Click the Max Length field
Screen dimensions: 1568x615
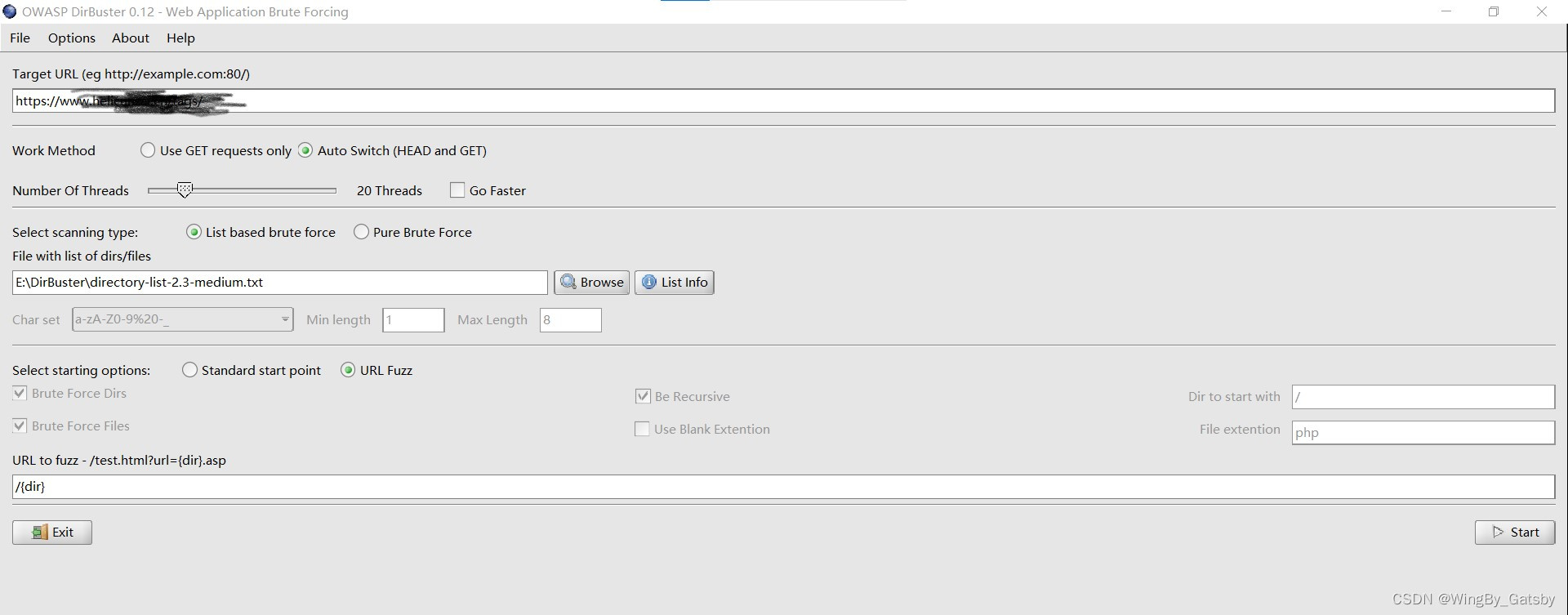[571, 320]
